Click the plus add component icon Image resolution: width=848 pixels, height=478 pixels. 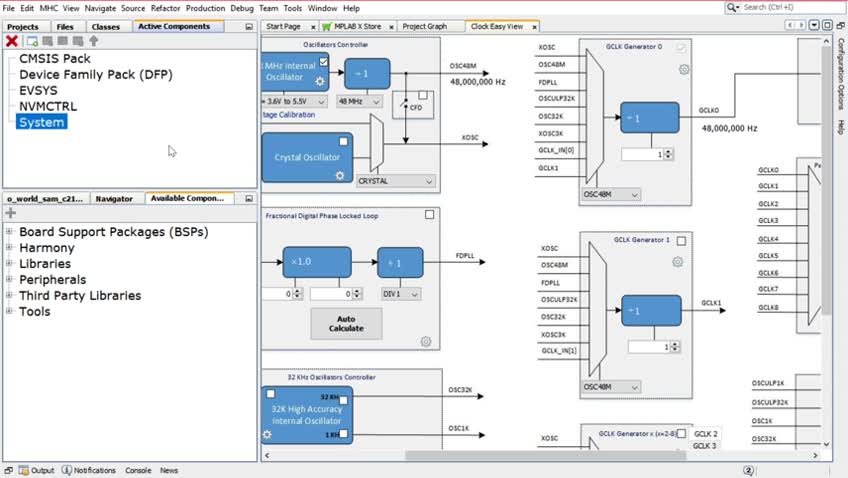point(11,213)
